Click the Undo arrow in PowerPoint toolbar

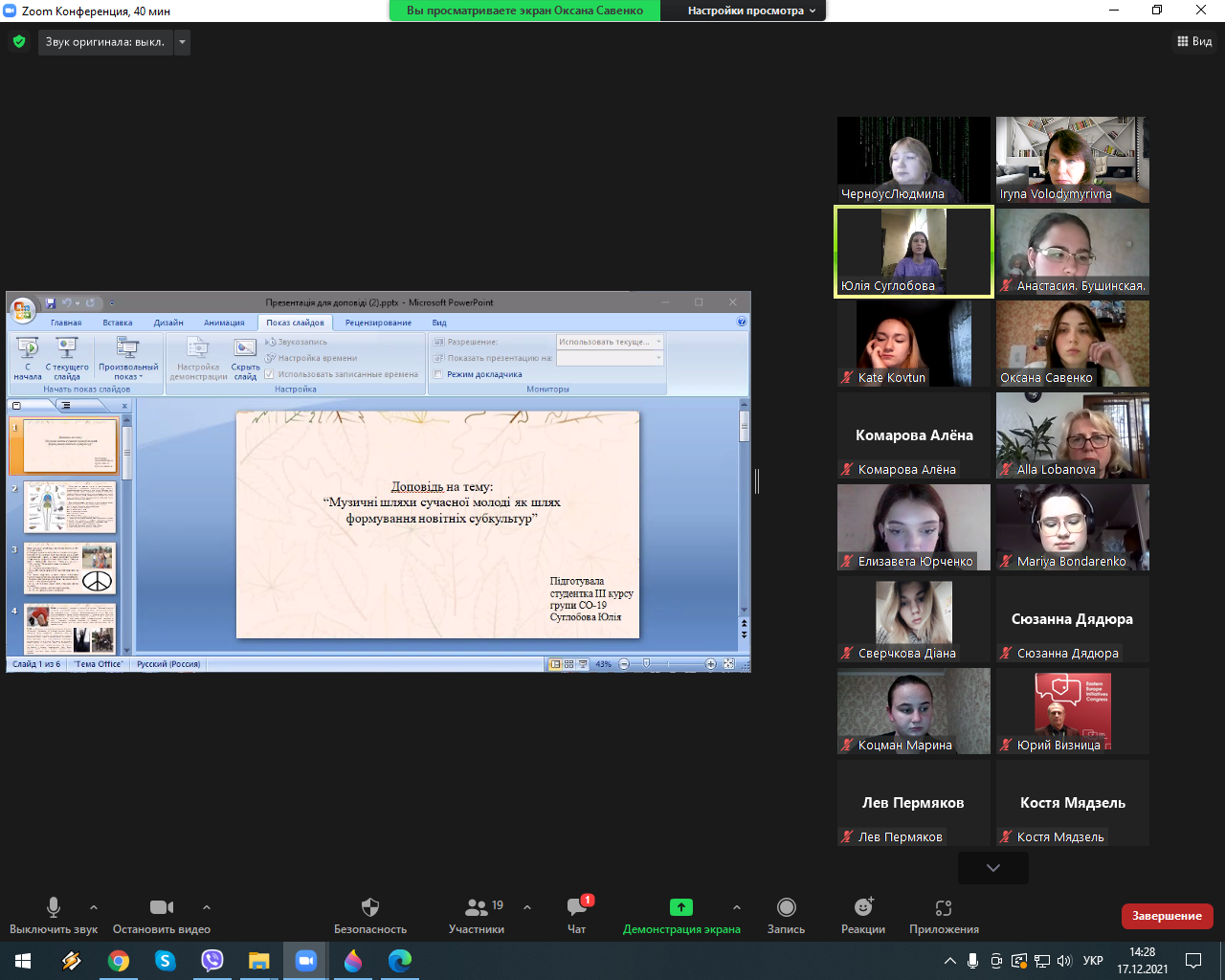(69, 302)
